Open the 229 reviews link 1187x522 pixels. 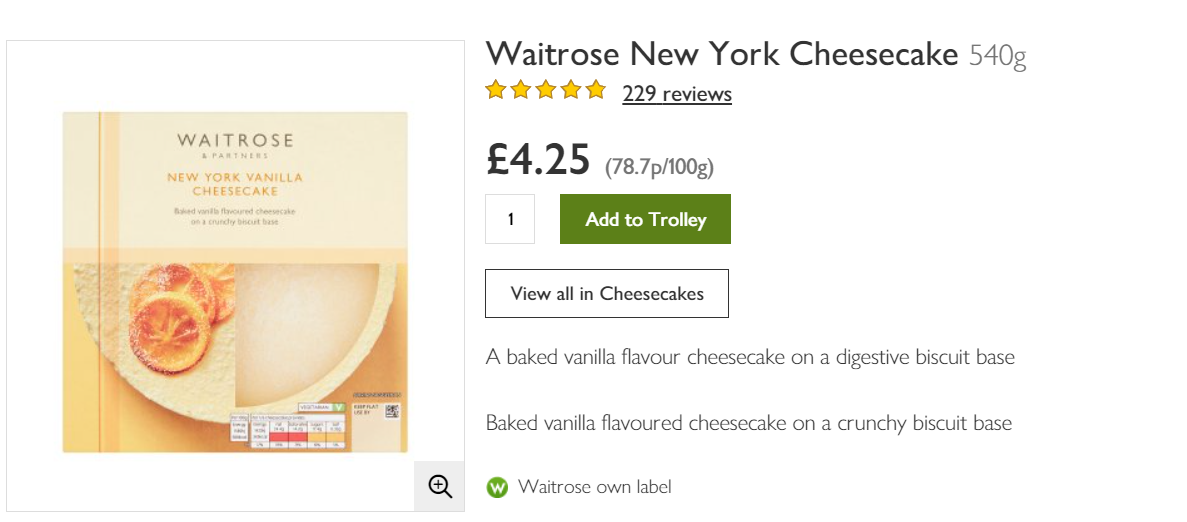tap(677, 94)
